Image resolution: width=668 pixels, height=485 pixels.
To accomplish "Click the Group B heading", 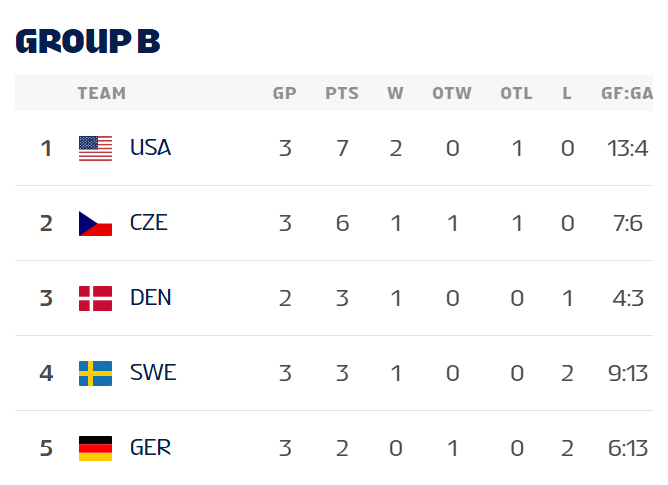I will tap(88, 41).
